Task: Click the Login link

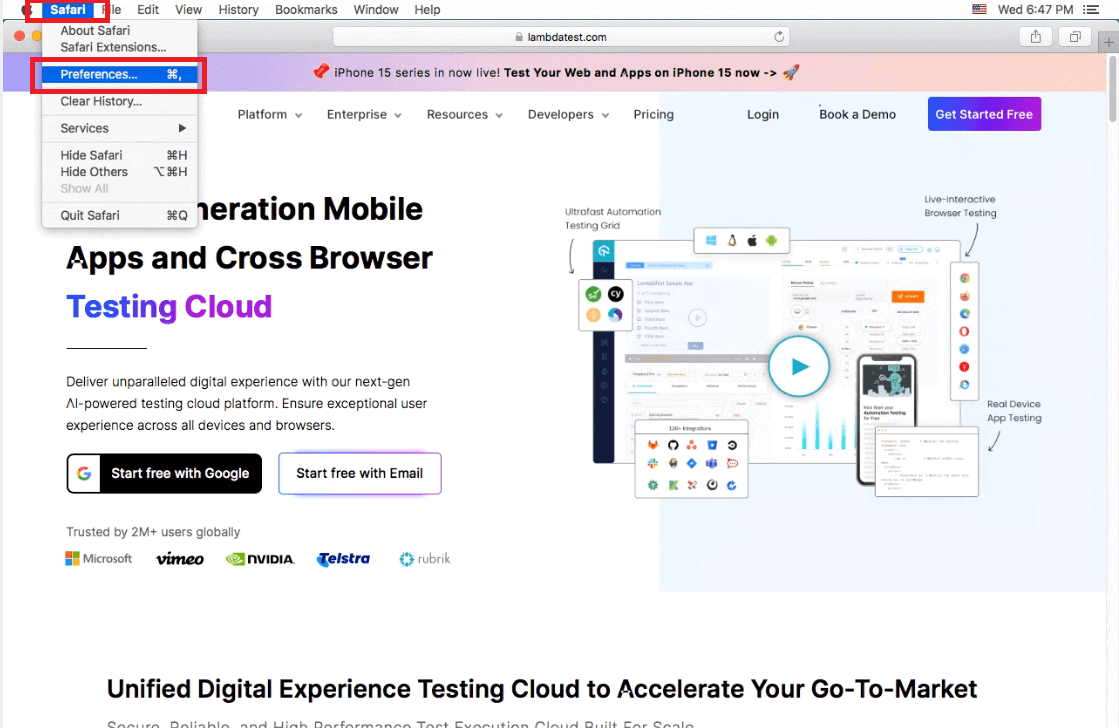Action: coord(763,114)
